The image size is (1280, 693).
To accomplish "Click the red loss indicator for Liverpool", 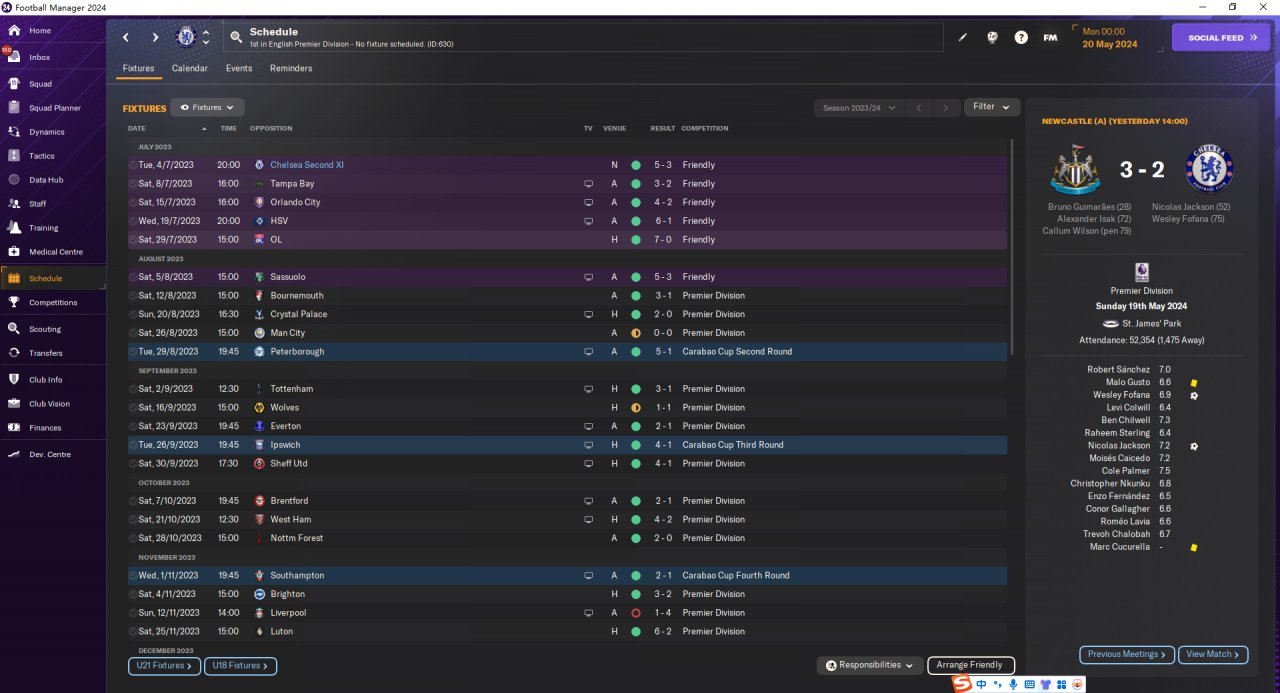I will click(635, 613).
